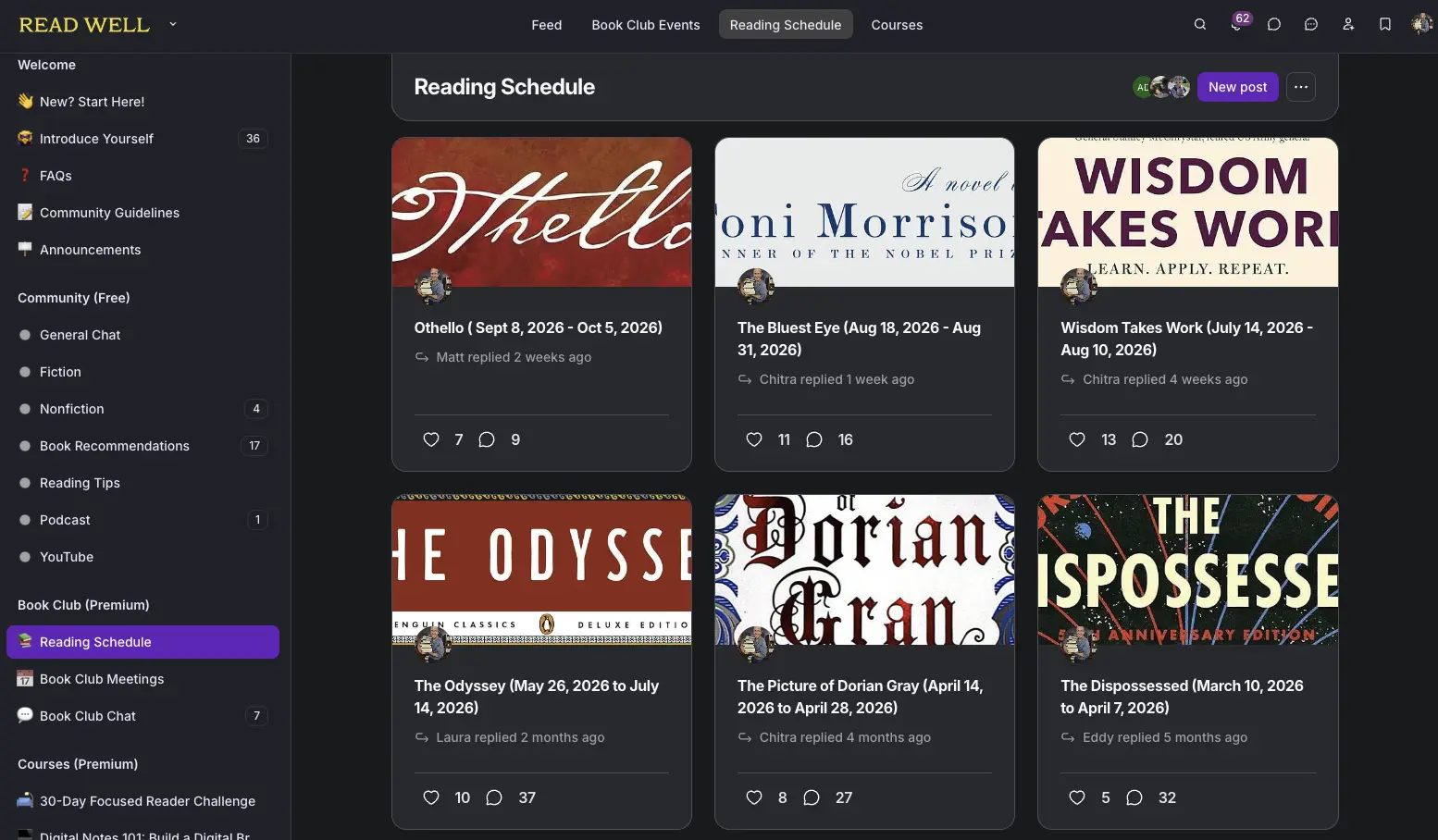Like the Wisdom Takes Work post

(1077, 439)
